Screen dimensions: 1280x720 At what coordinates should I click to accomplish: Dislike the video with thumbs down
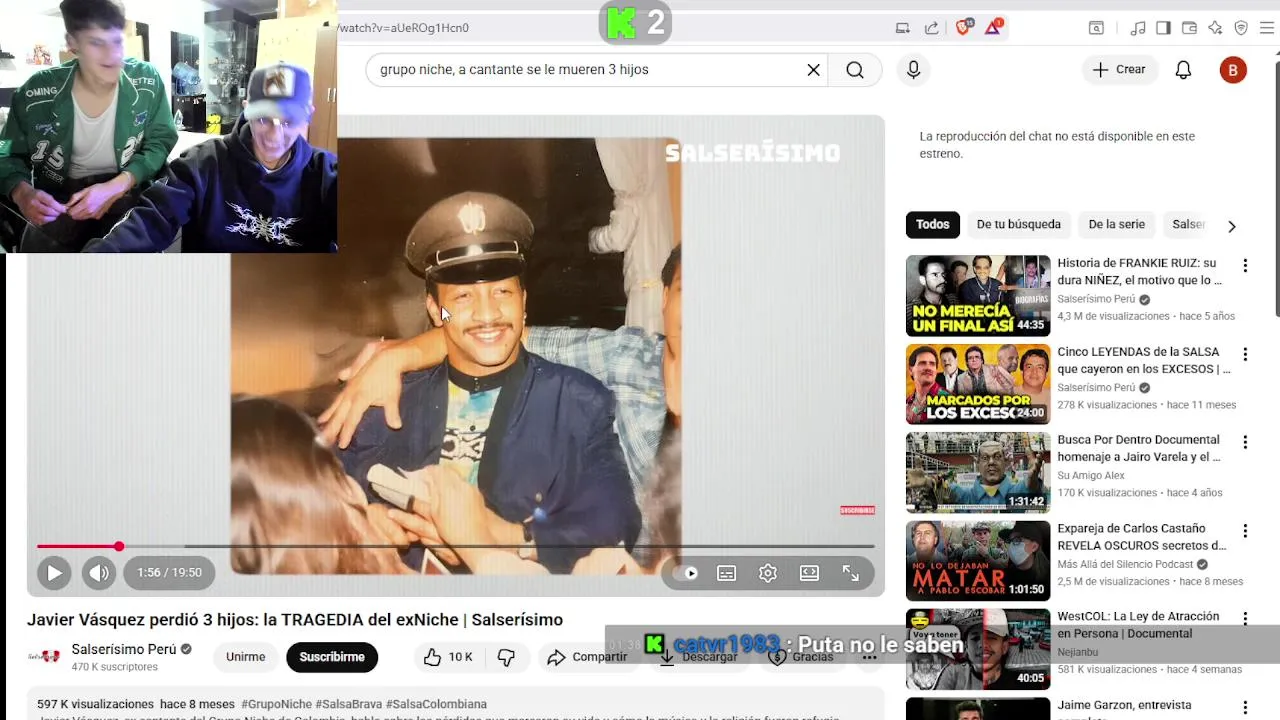pos(506,657)
